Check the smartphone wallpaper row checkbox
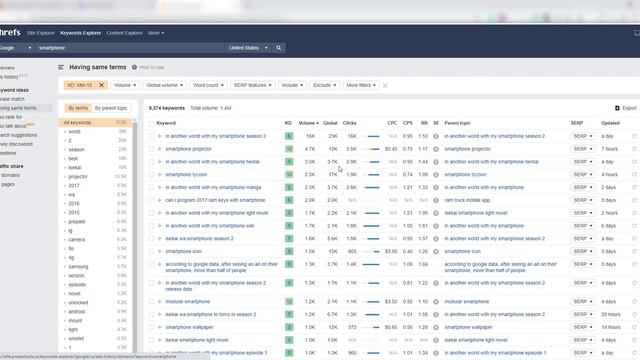This screenshot has height=360, width=640. [x=151, y=327]
